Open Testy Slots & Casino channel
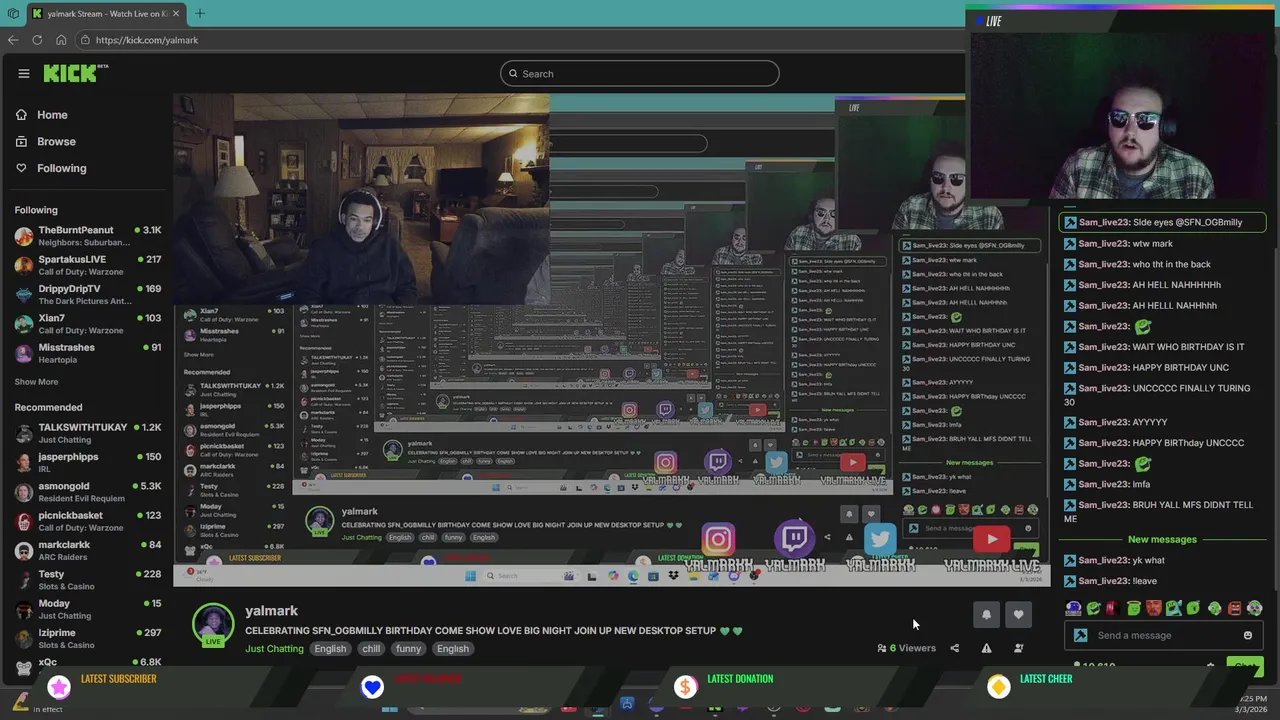Screen dimensions: 1280x720 click(88, 580)
